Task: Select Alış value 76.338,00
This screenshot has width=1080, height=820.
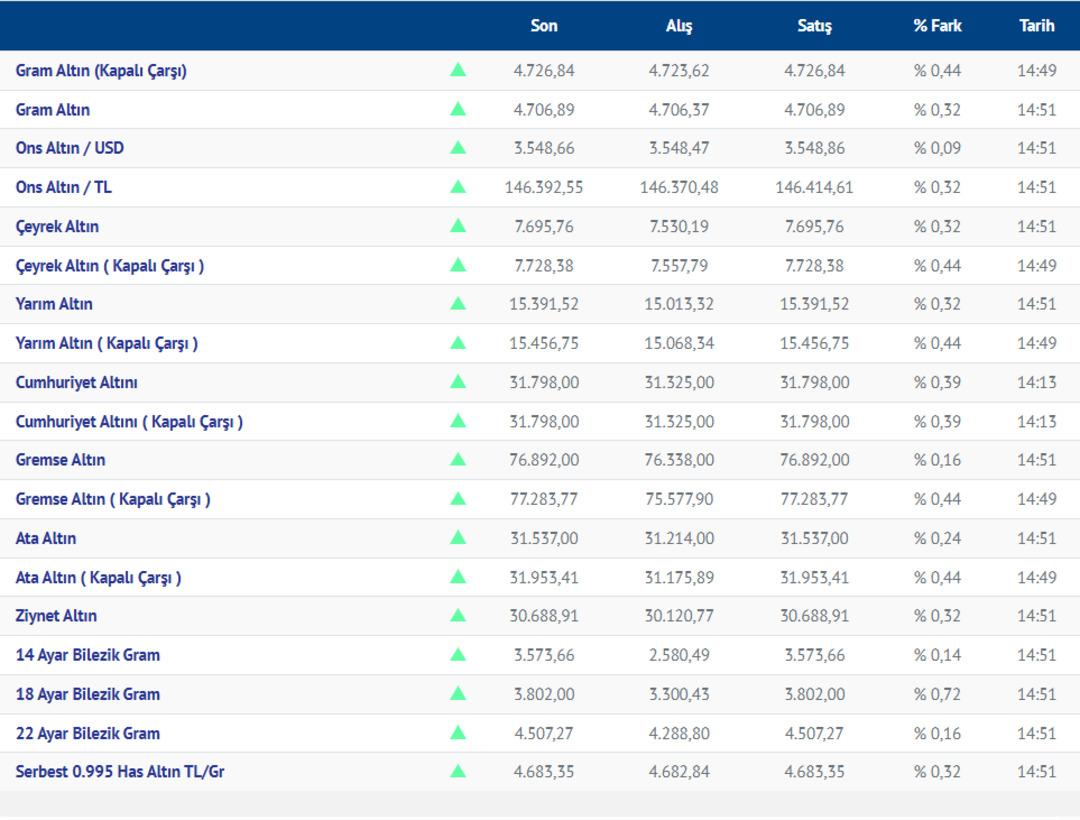Action: [x=679, y=460]
